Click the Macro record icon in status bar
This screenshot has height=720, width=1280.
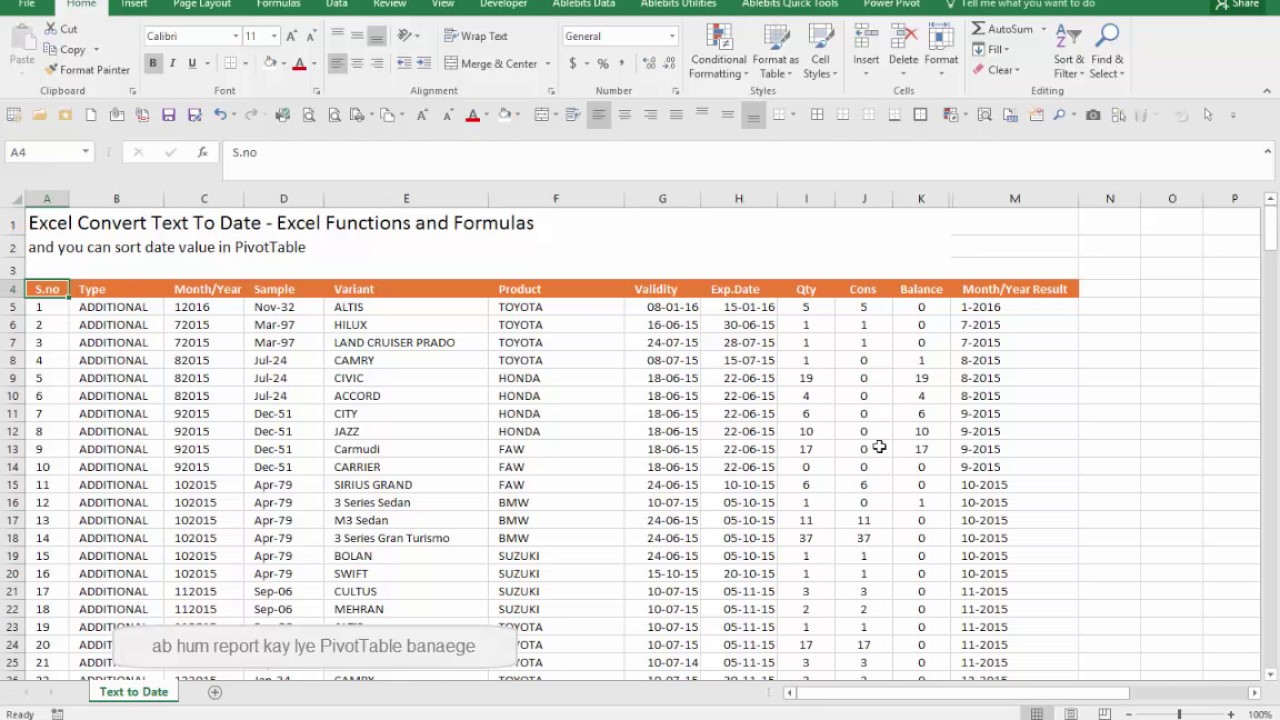click(x=57, y=714)
